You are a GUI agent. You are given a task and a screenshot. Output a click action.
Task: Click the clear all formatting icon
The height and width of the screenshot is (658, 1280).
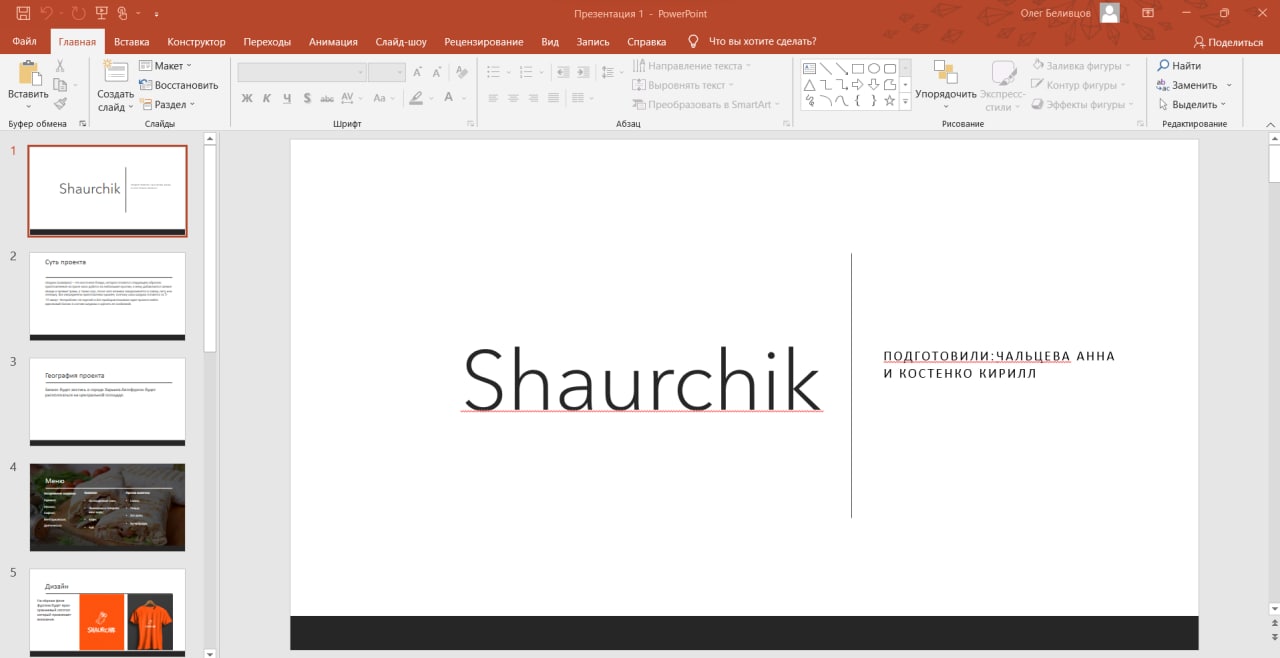(462, 72)
